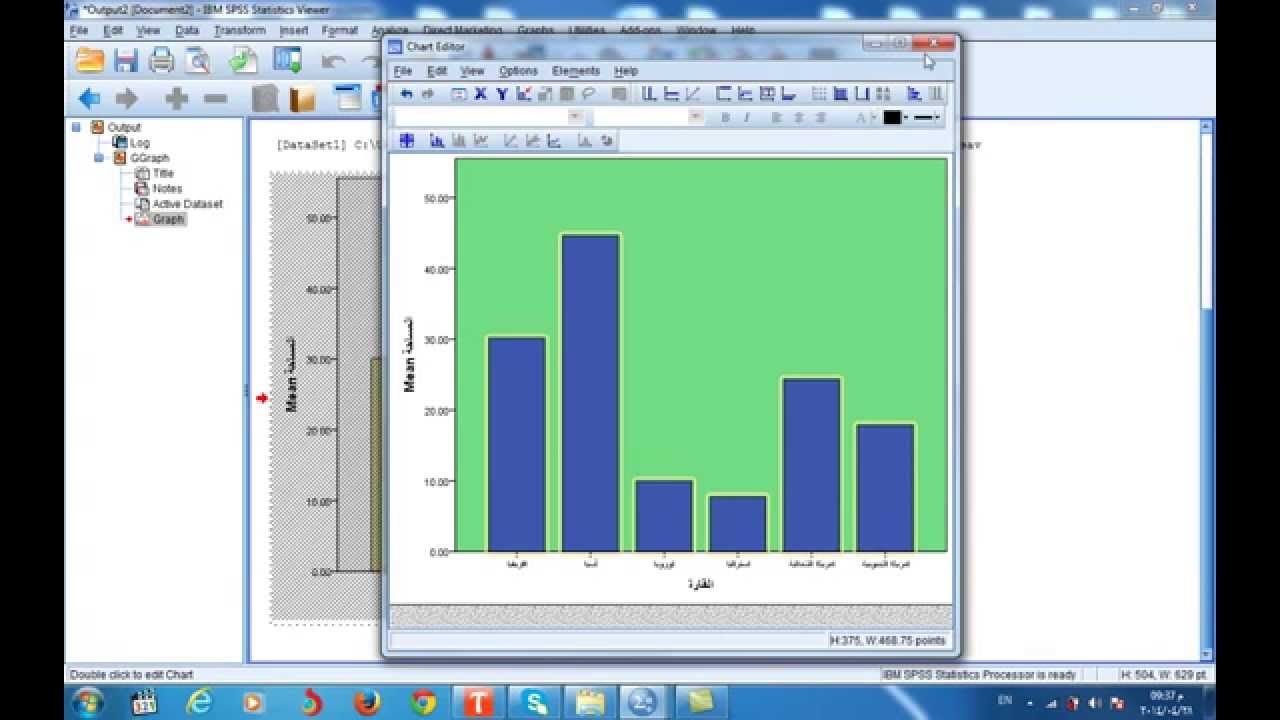This screenshot has height=720, width=1280.
Task: Open font family dropdown in Chart Editor
Action: [575, 117]
